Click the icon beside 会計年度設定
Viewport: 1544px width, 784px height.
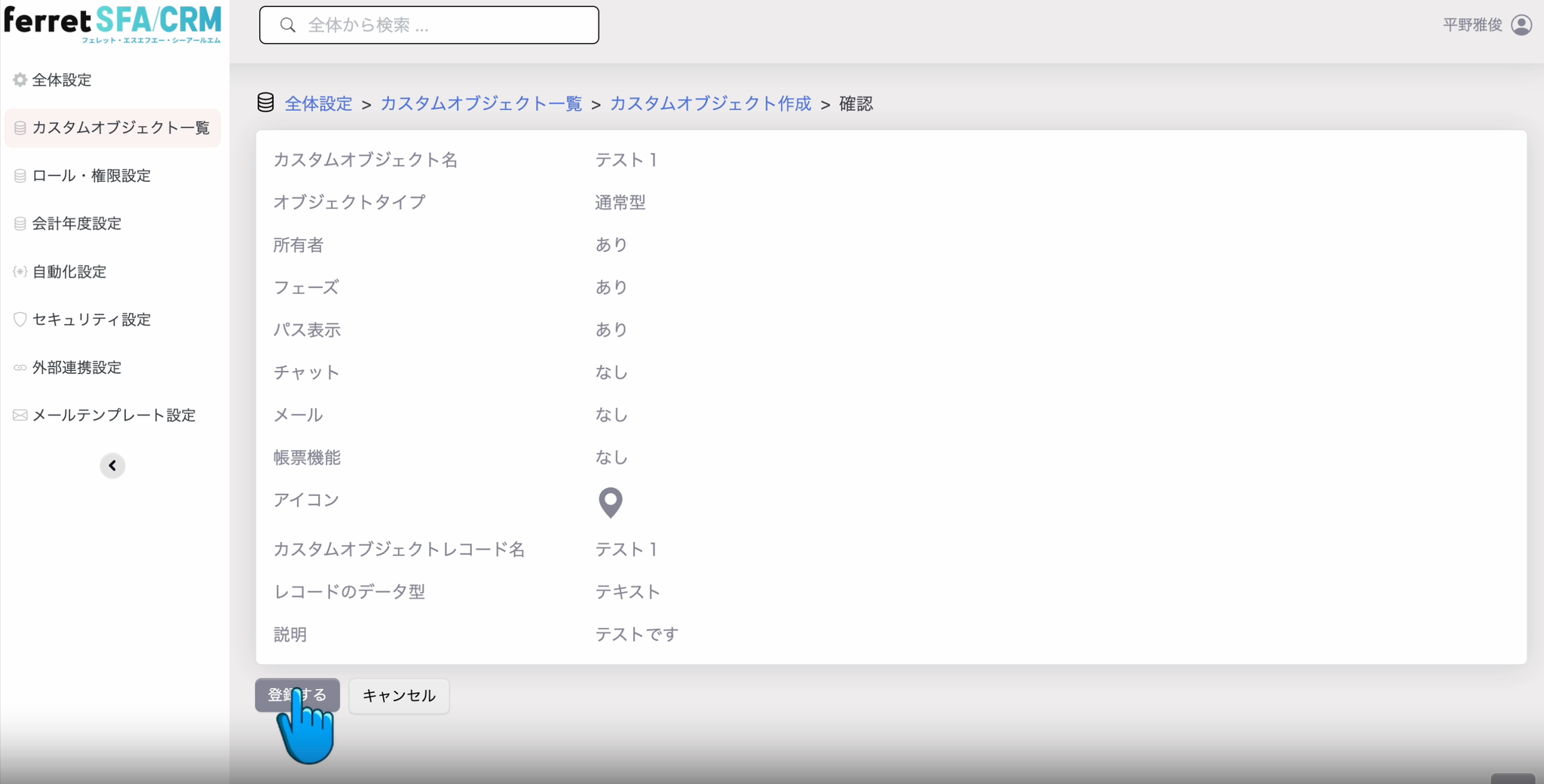[20, 224]
